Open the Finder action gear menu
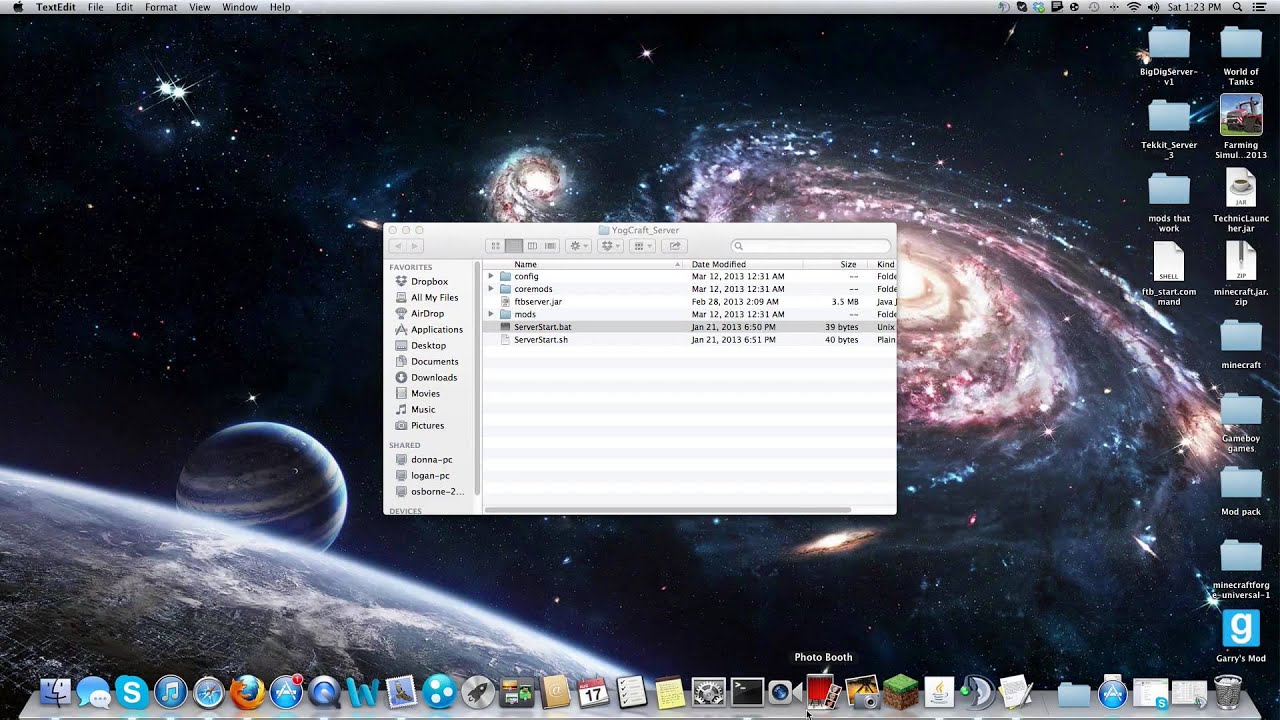Image resolution: width=1280 pixels, height=720 pixels. 579,246
